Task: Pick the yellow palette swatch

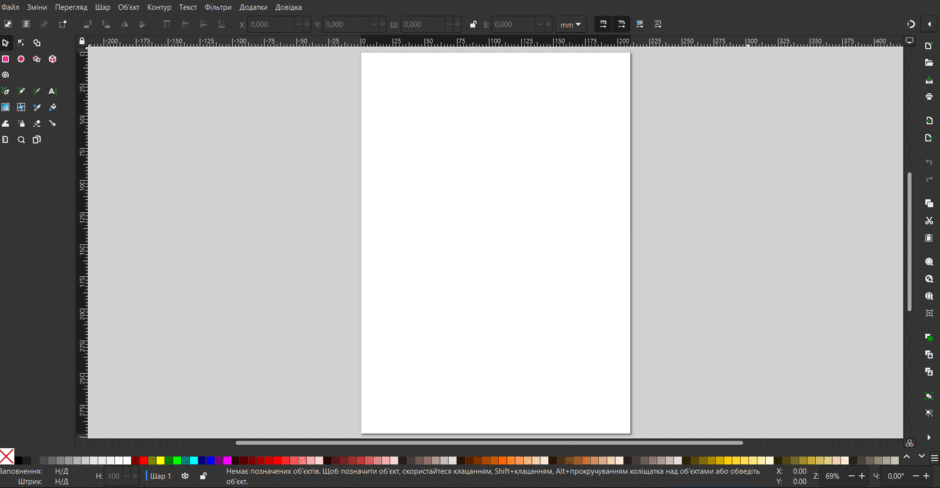Action: pyautogui.click(x=160, y=460)
